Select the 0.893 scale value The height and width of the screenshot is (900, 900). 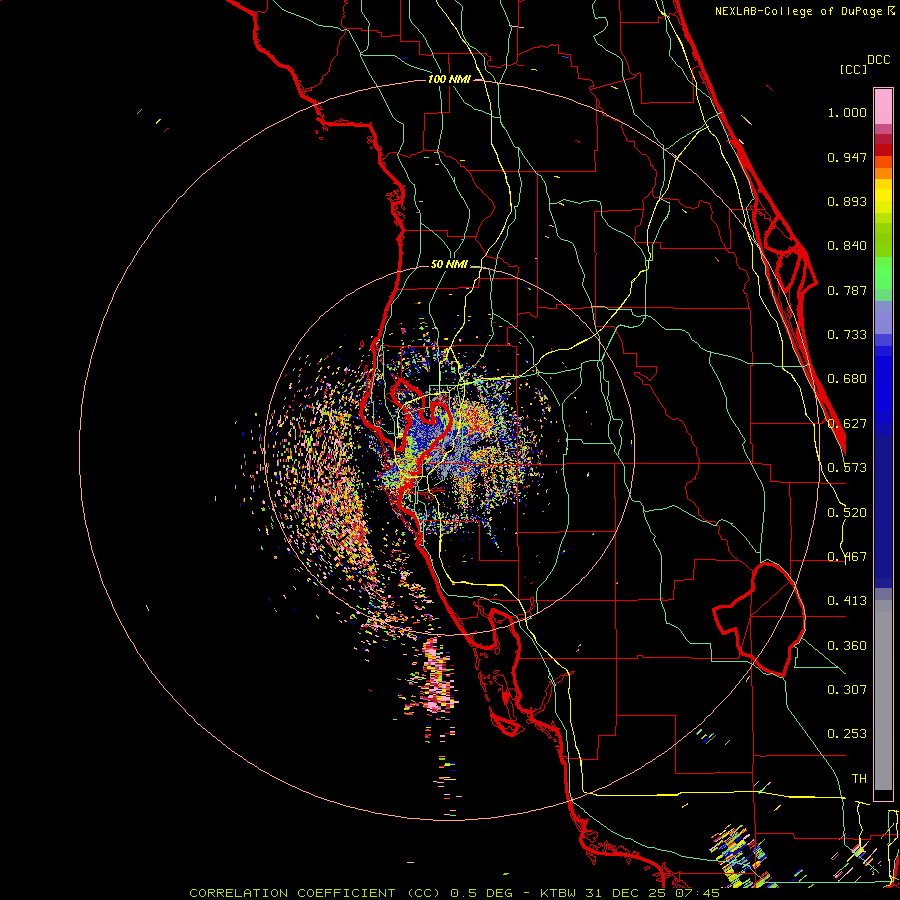pos(847,201)
